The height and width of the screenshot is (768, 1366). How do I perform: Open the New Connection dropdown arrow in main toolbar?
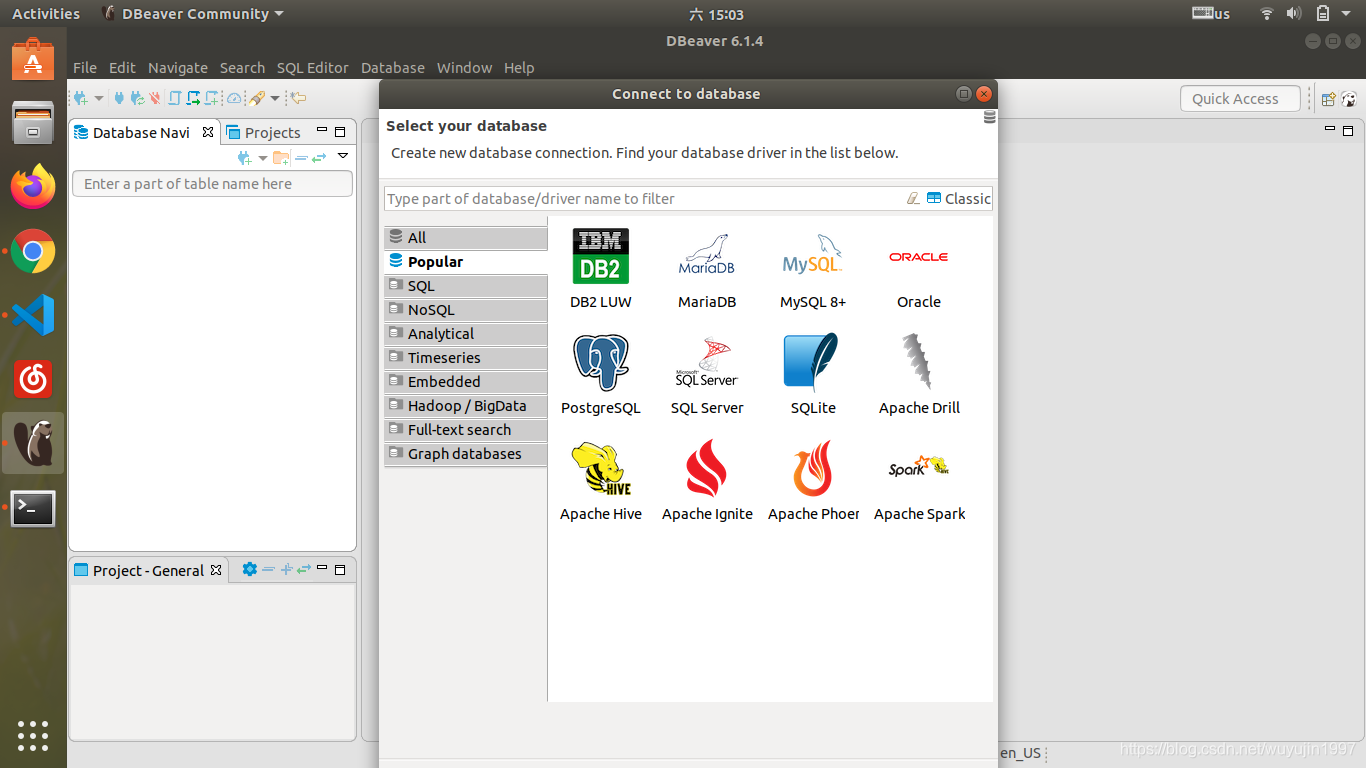[99, 98]
